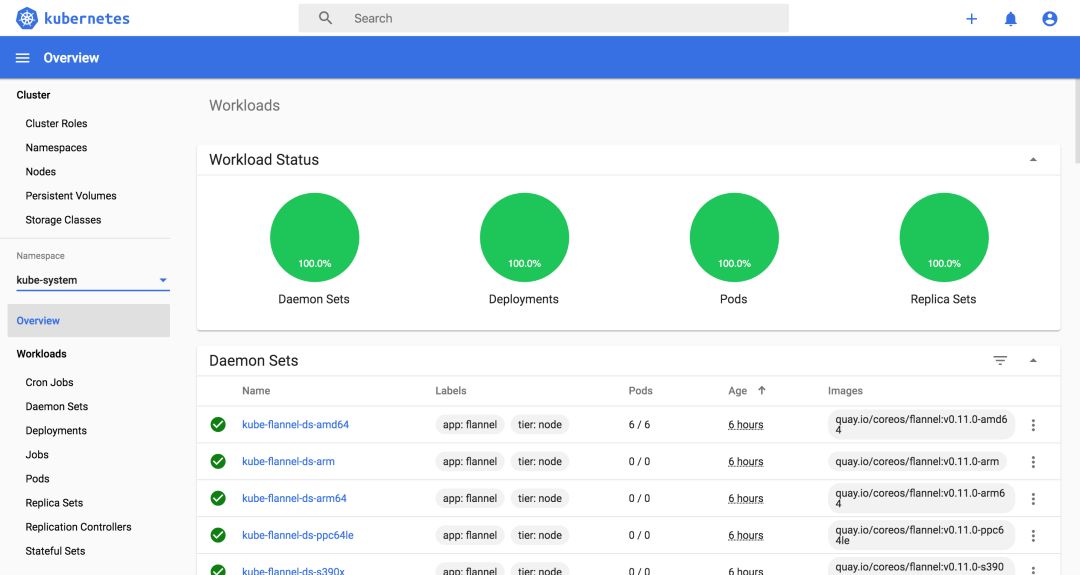Open the user account icon
Screen dimensions: 1080x575
click(1050, 19)
